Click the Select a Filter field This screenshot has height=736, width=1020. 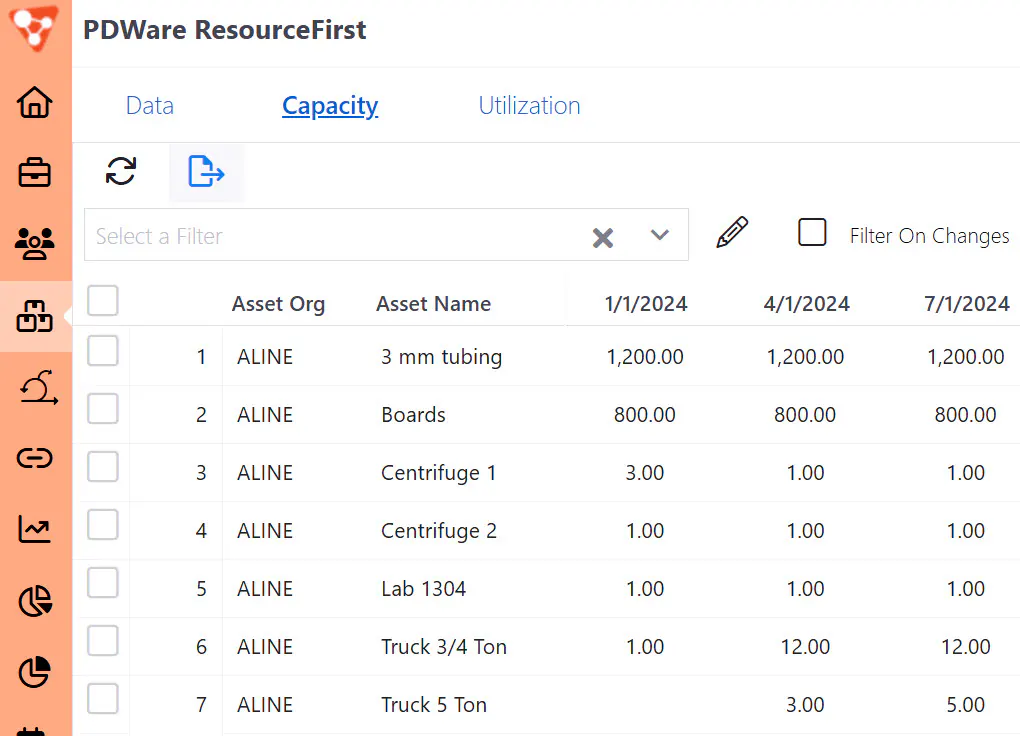coord(386,235)
